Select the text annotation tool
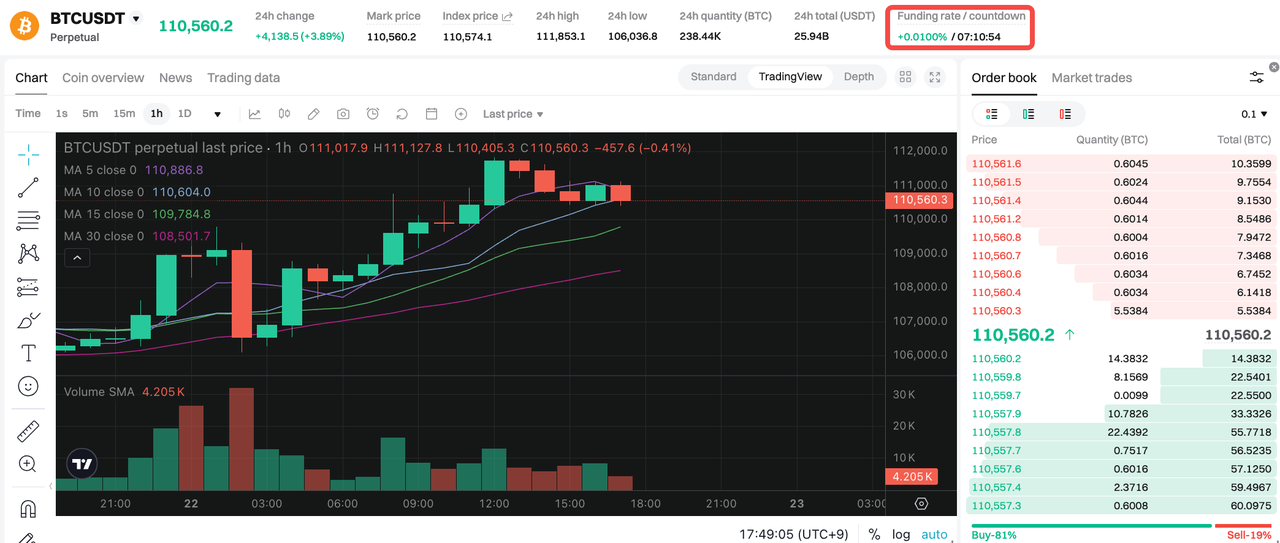 (28, 353)
